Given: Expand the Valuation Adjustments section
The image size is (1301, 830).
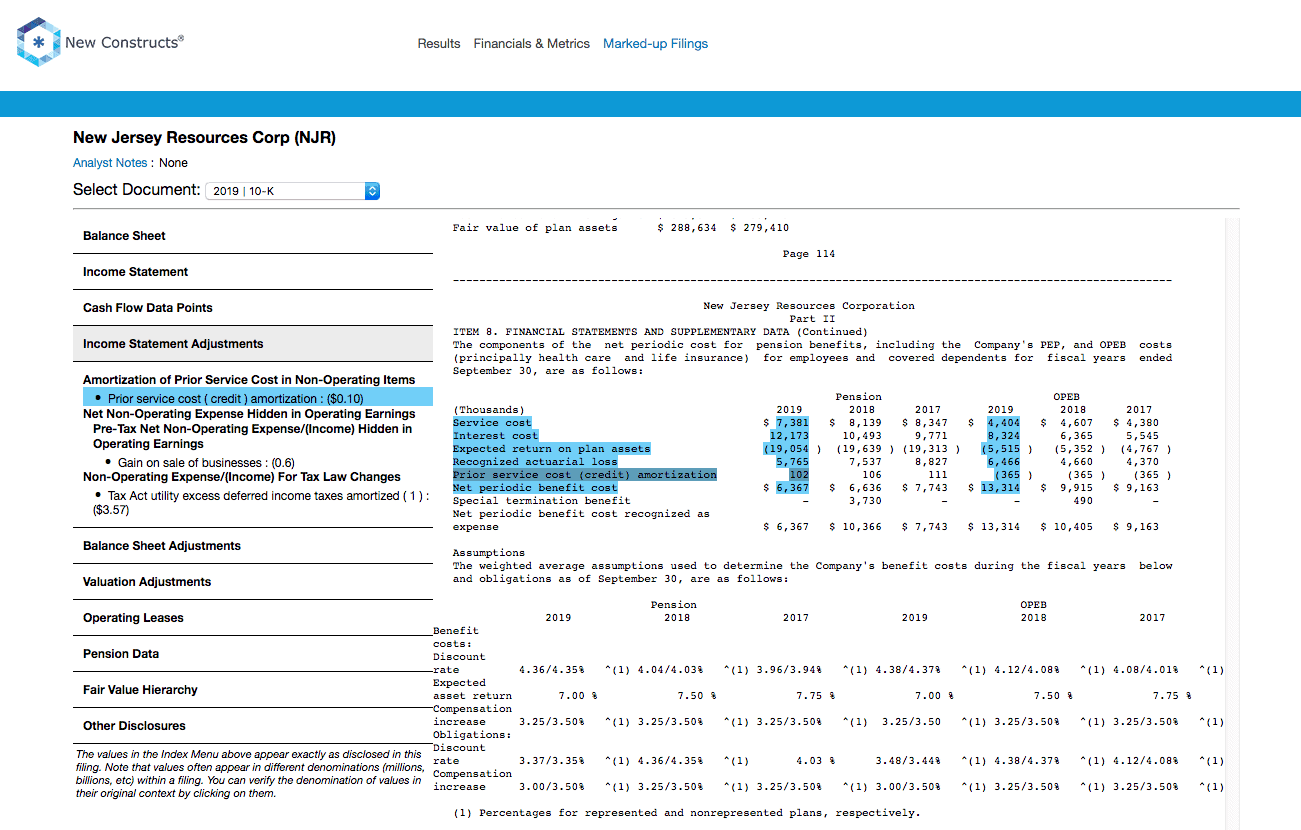Looking at the screenshot, I should click(x=253, y=582).
